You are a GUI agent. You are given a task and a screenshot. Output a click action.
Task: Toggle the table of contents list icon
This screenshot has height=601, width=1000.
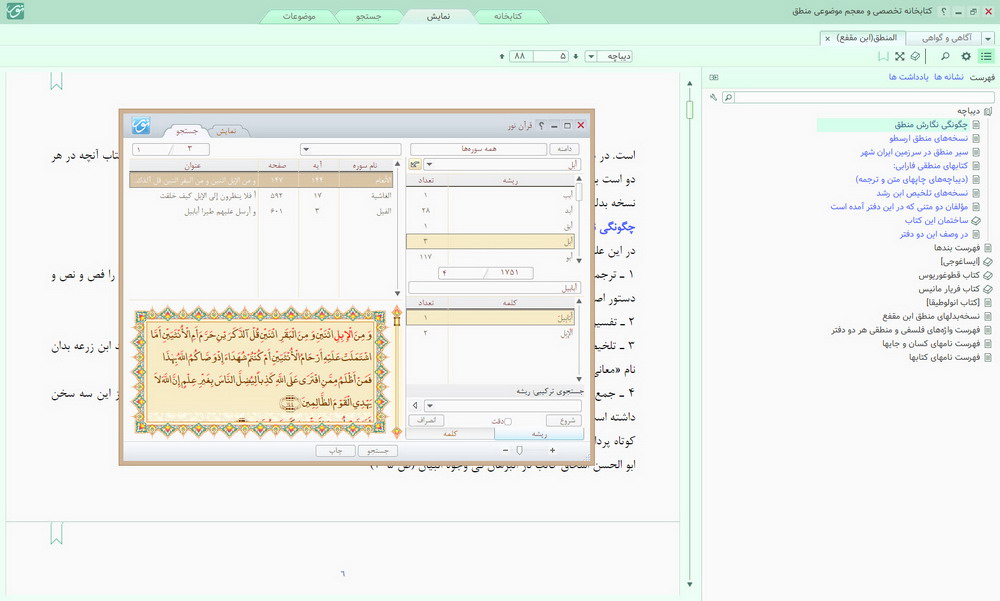point(986,56)
